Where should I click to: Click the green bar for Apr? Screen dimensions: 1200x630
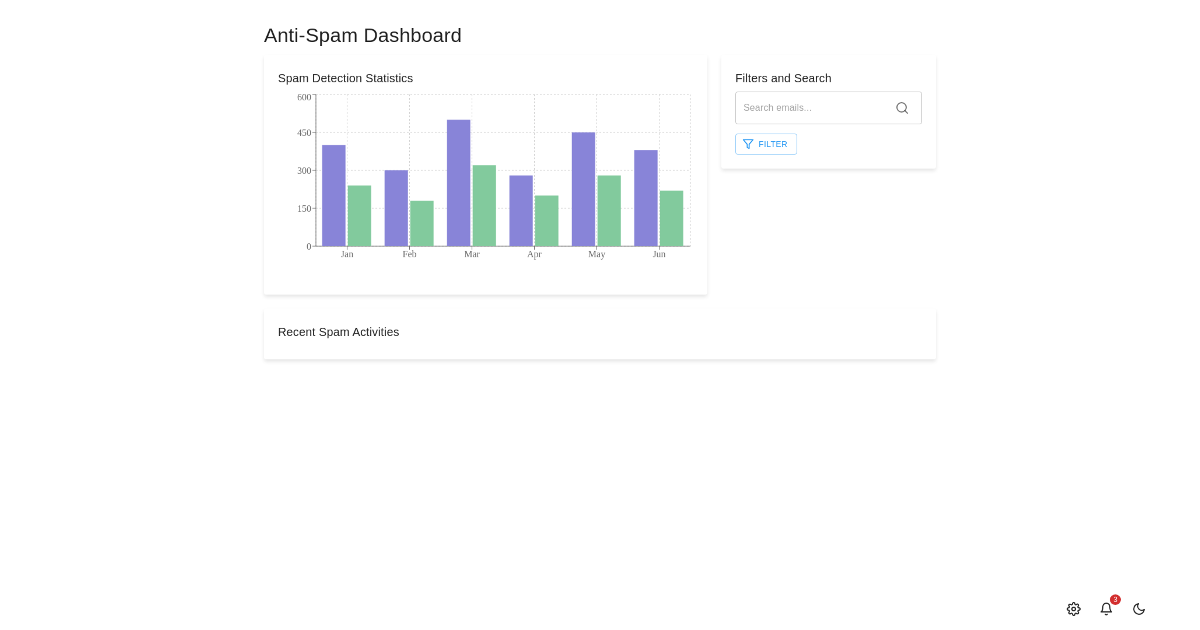pyautogui.click(x=546, y=221)
